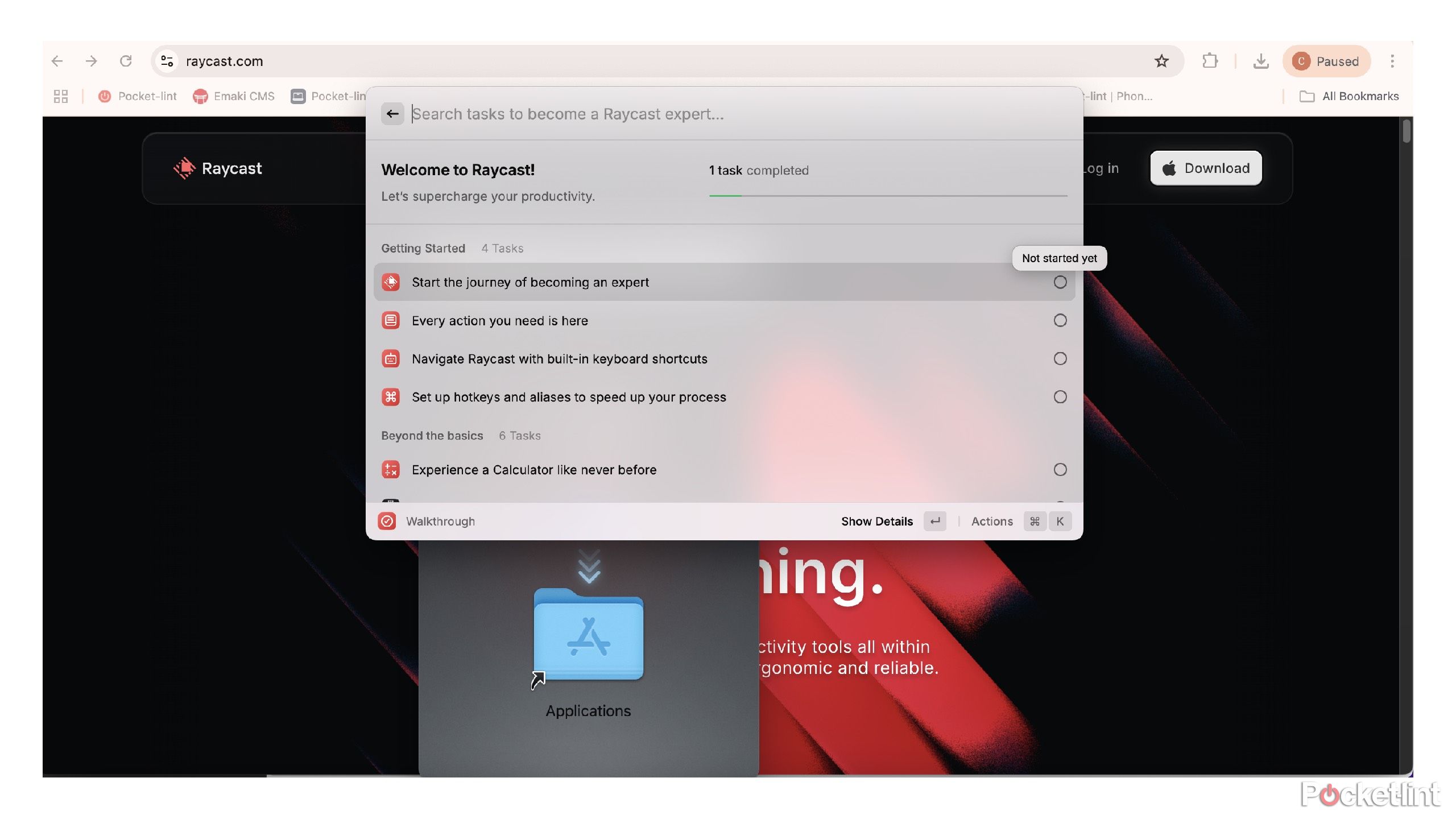Viewport: 1456px width, 819px height.
Task: Toggle completion circle for 'Set up hotkeys and aliases'
Action: 1060,396
